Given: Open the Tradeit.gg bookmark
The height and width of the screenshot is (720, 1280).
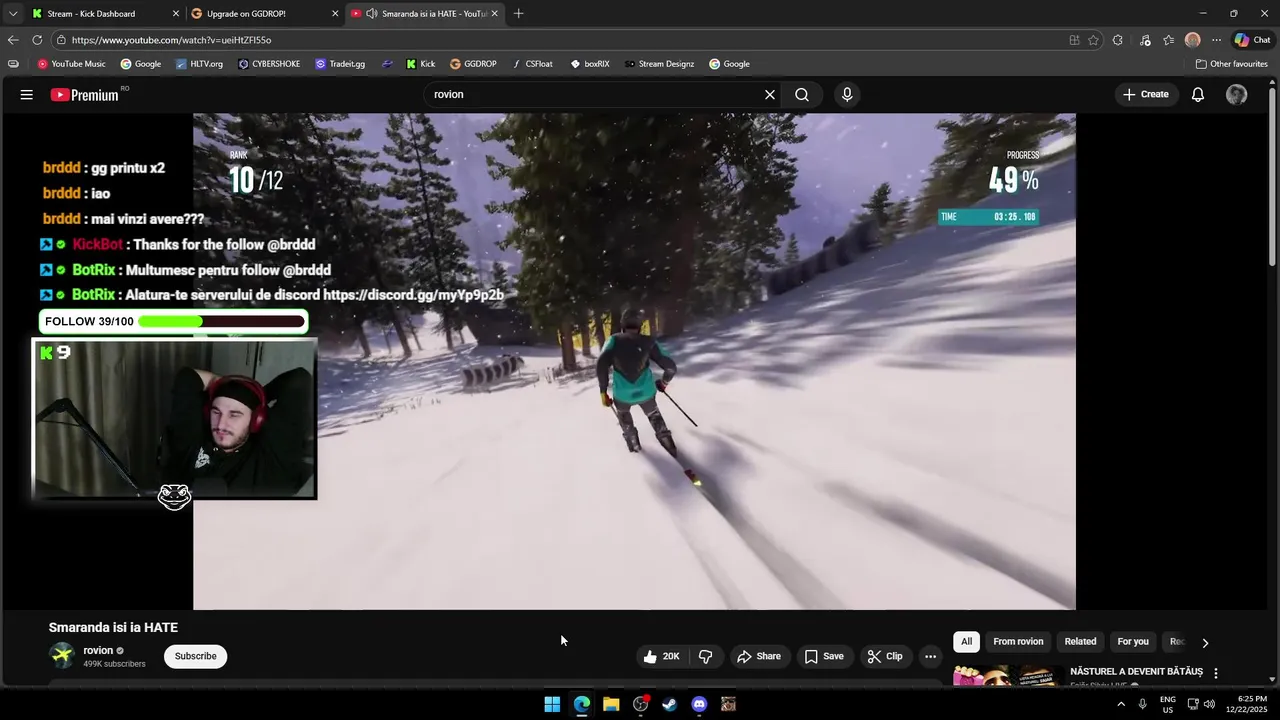Looking at the screenshot, I should tap(340, 64).
